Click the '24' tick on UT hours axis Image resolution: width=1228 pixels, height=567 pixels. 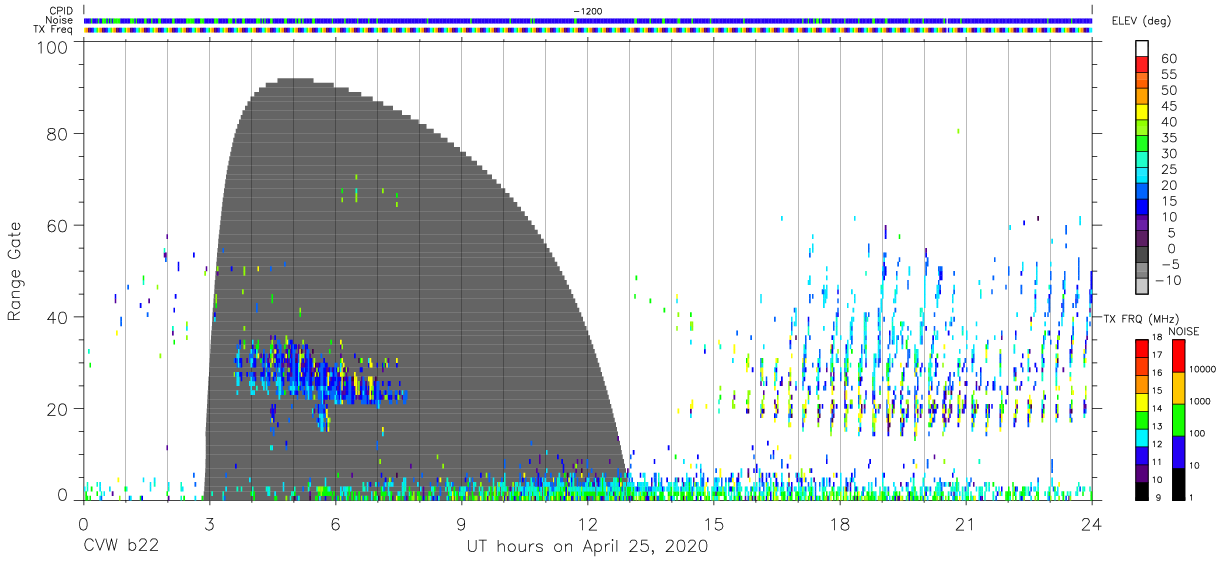1092,523
